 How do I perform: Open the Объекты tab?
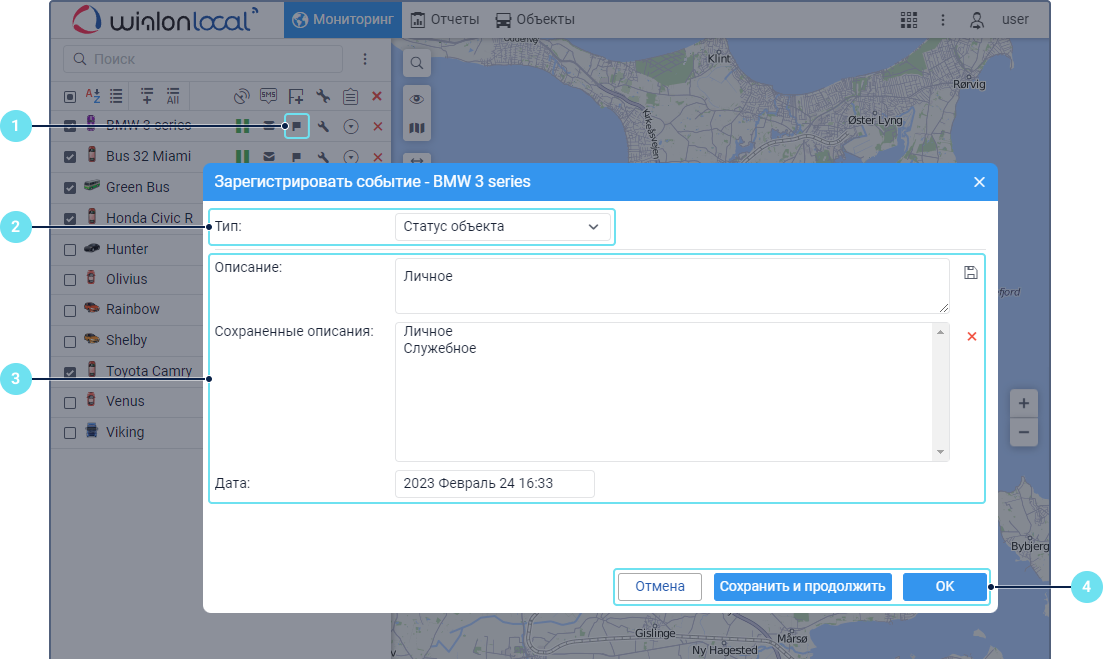(535, 19)
